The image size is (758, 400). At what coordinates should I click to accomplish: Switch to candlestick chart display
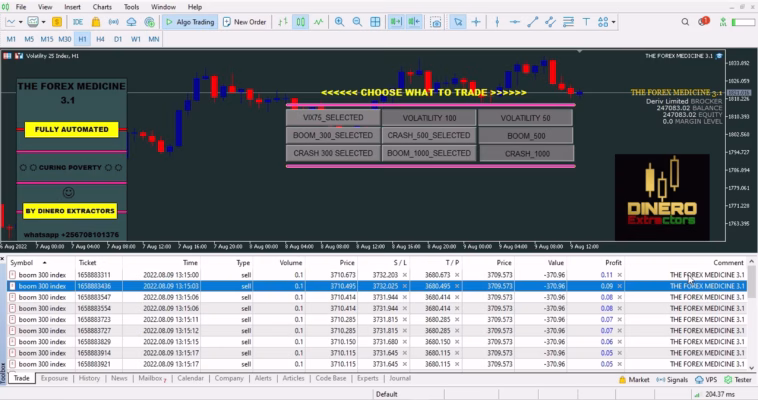pos(301,22)
